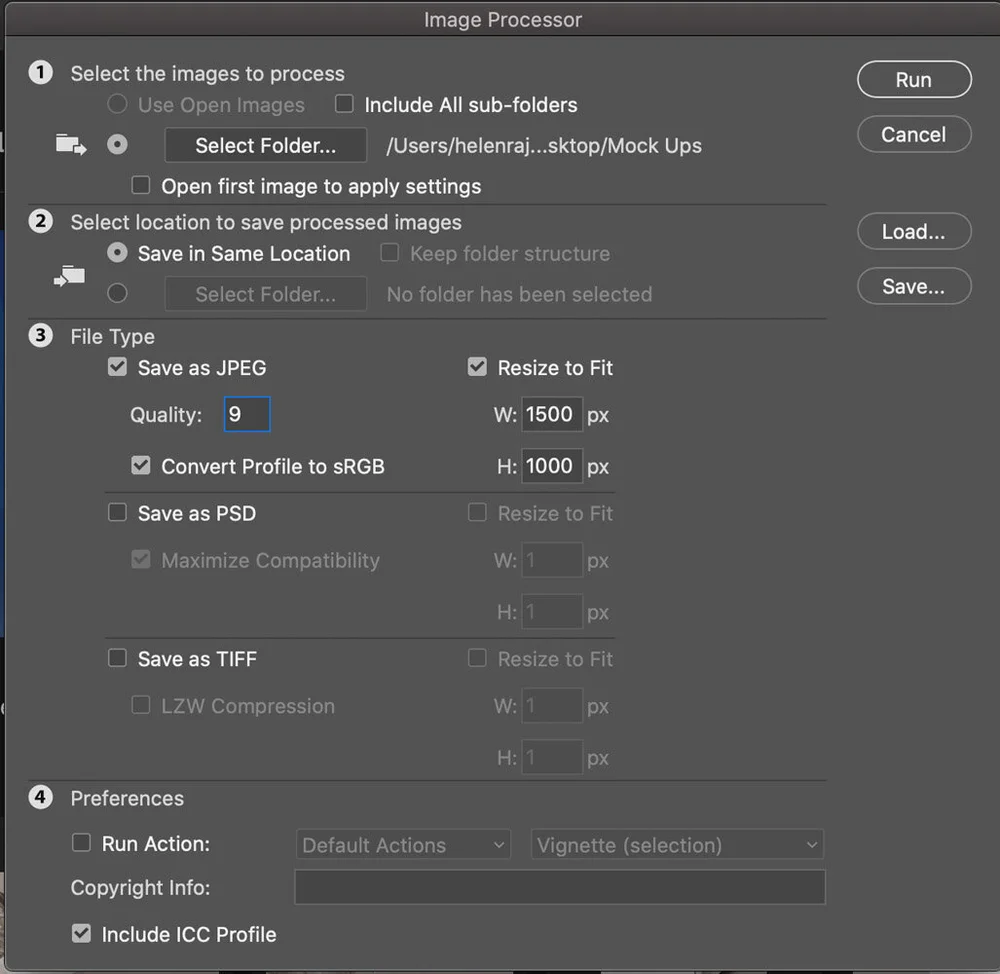Click the Load button
Viewport: 1000px width, 974px height.
click(x=913, y=231)
